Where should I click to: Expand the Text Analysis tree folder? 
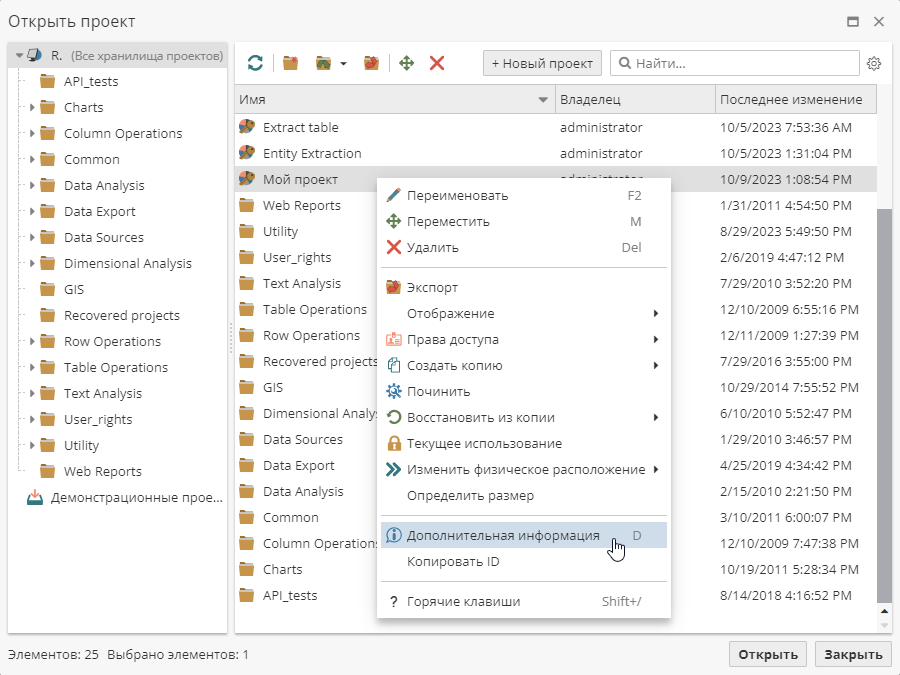32,393
